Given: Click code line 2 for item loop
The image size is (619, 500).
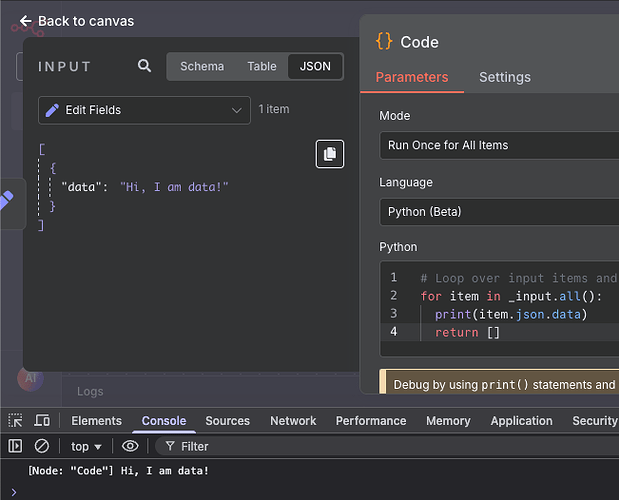Looking at the screenshot, I should (511, 296).
